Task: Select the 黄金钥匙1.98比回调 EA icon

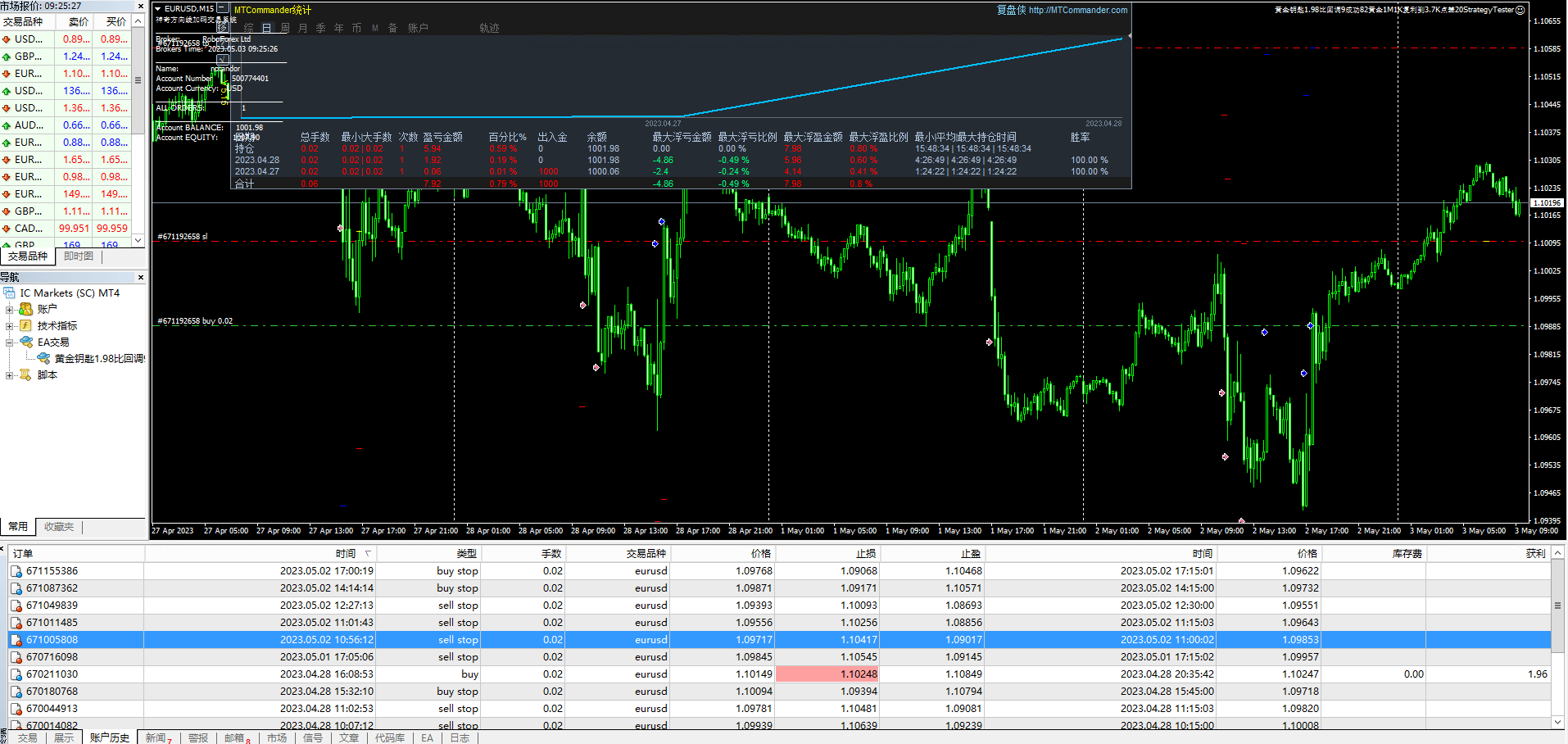Action: [x=43, y=358]
